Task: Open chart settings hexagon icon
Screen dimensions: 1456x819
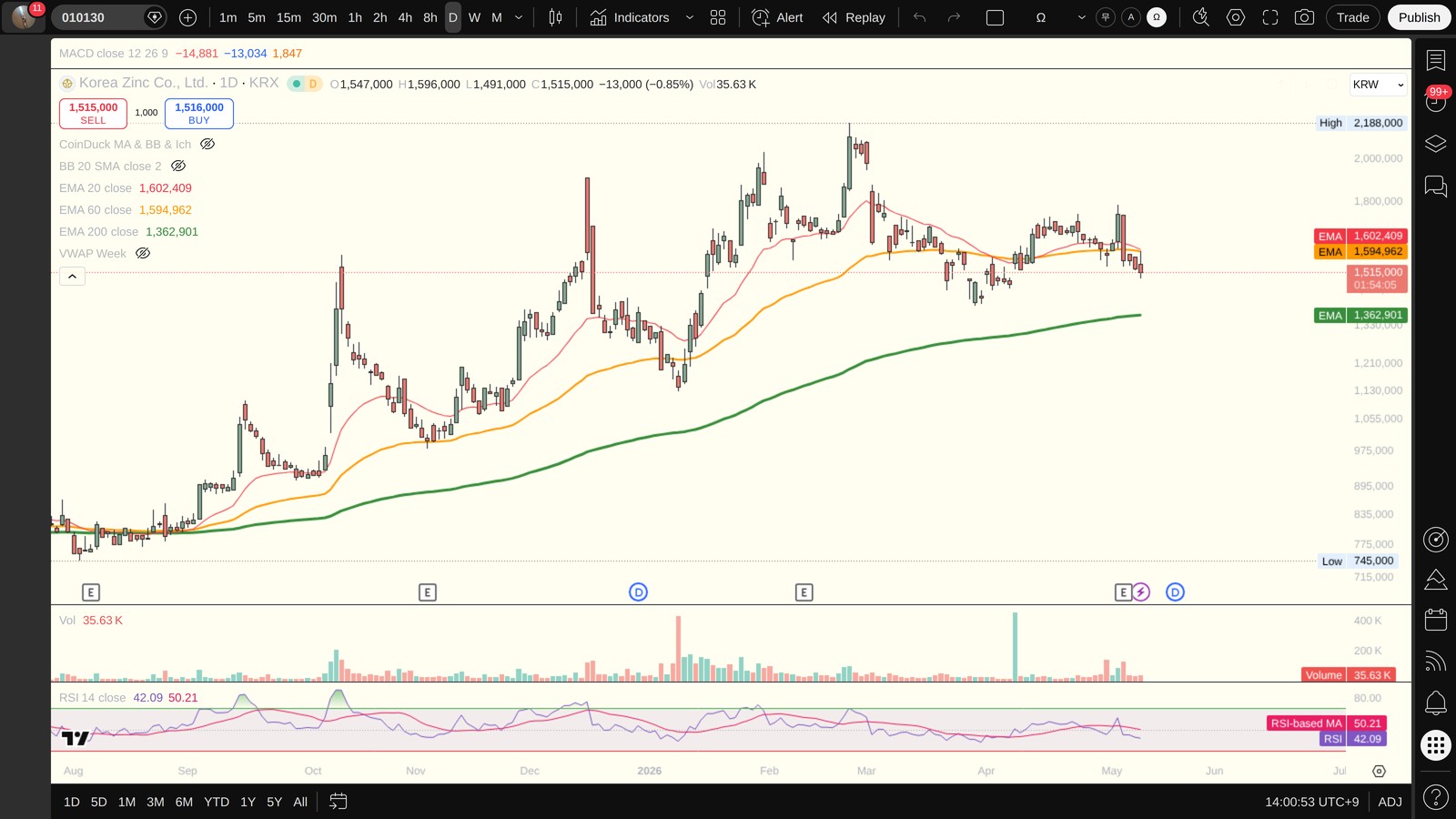Action: click(x=1236, y=17)
